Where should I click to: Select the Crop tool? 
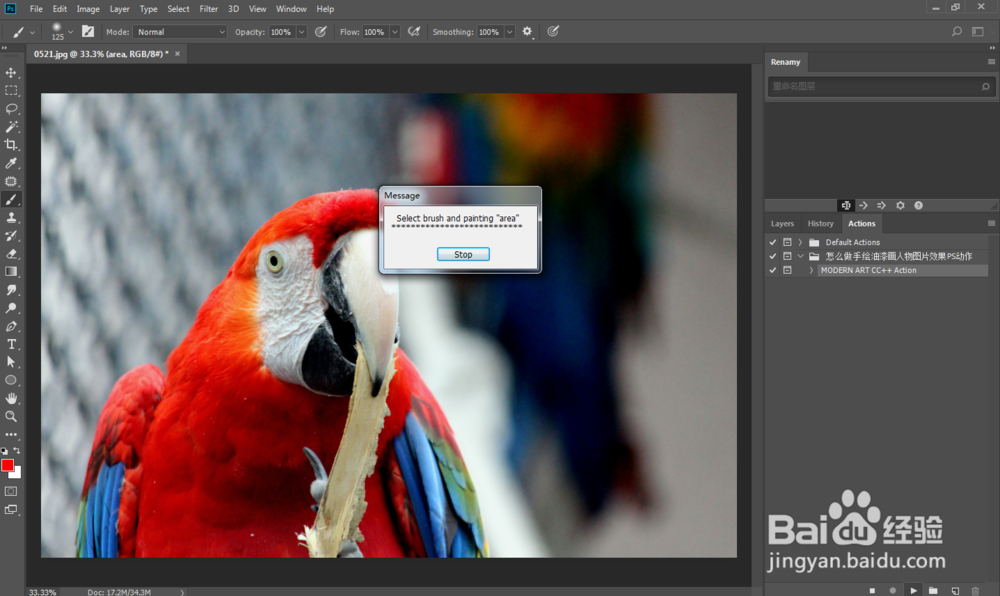(x=11, y=145)
